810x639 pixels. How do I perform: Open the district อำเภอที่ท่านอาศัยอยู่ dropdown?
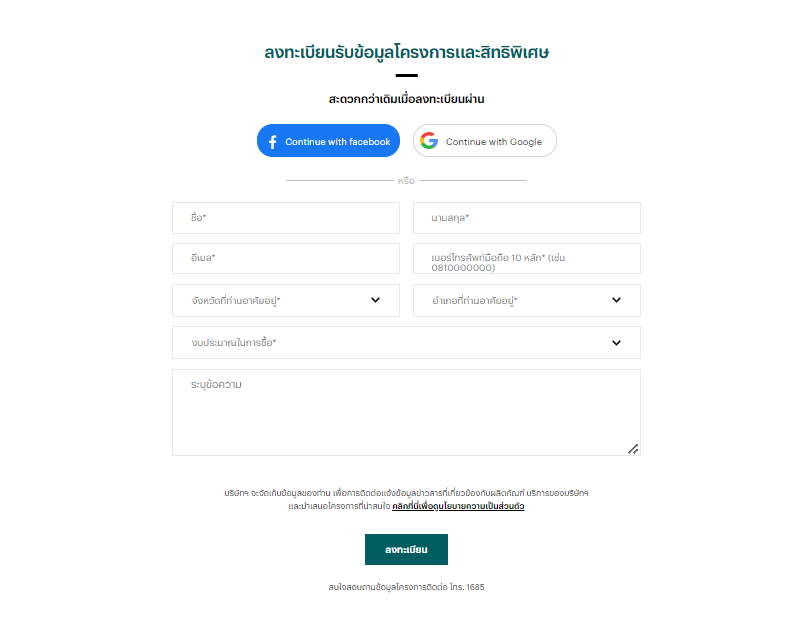526,300
